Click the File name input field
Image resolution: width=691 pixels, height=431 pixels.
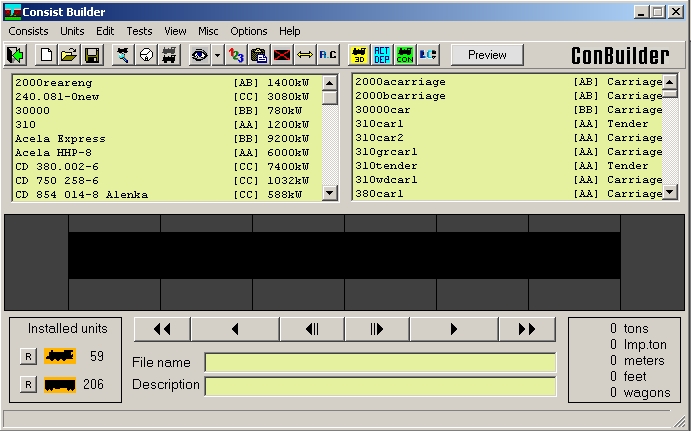pyautogui.click(x=380, y=362)
